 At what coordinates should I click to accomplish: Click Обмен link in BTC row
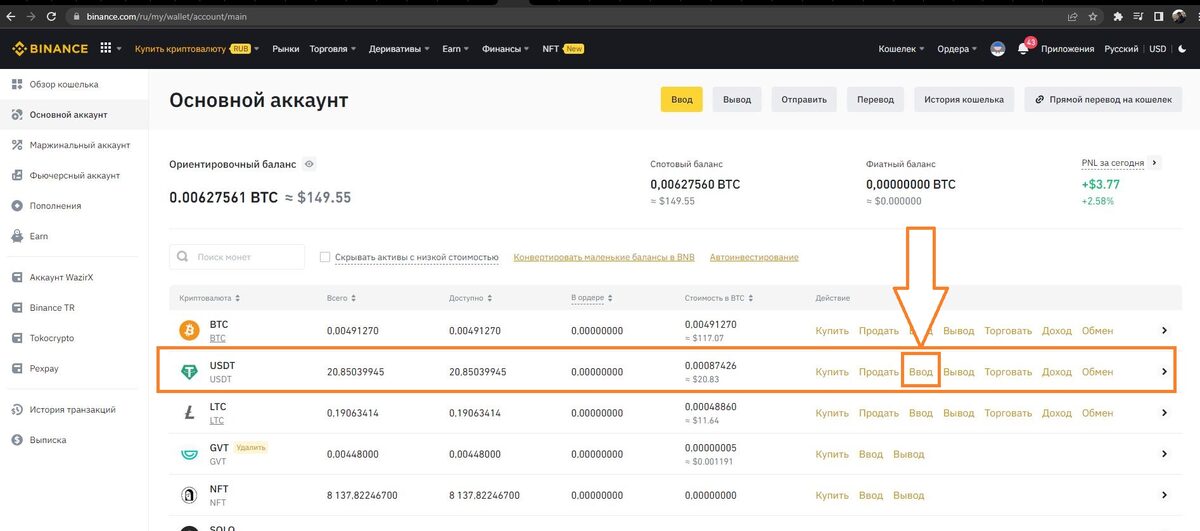(1097, 330)
